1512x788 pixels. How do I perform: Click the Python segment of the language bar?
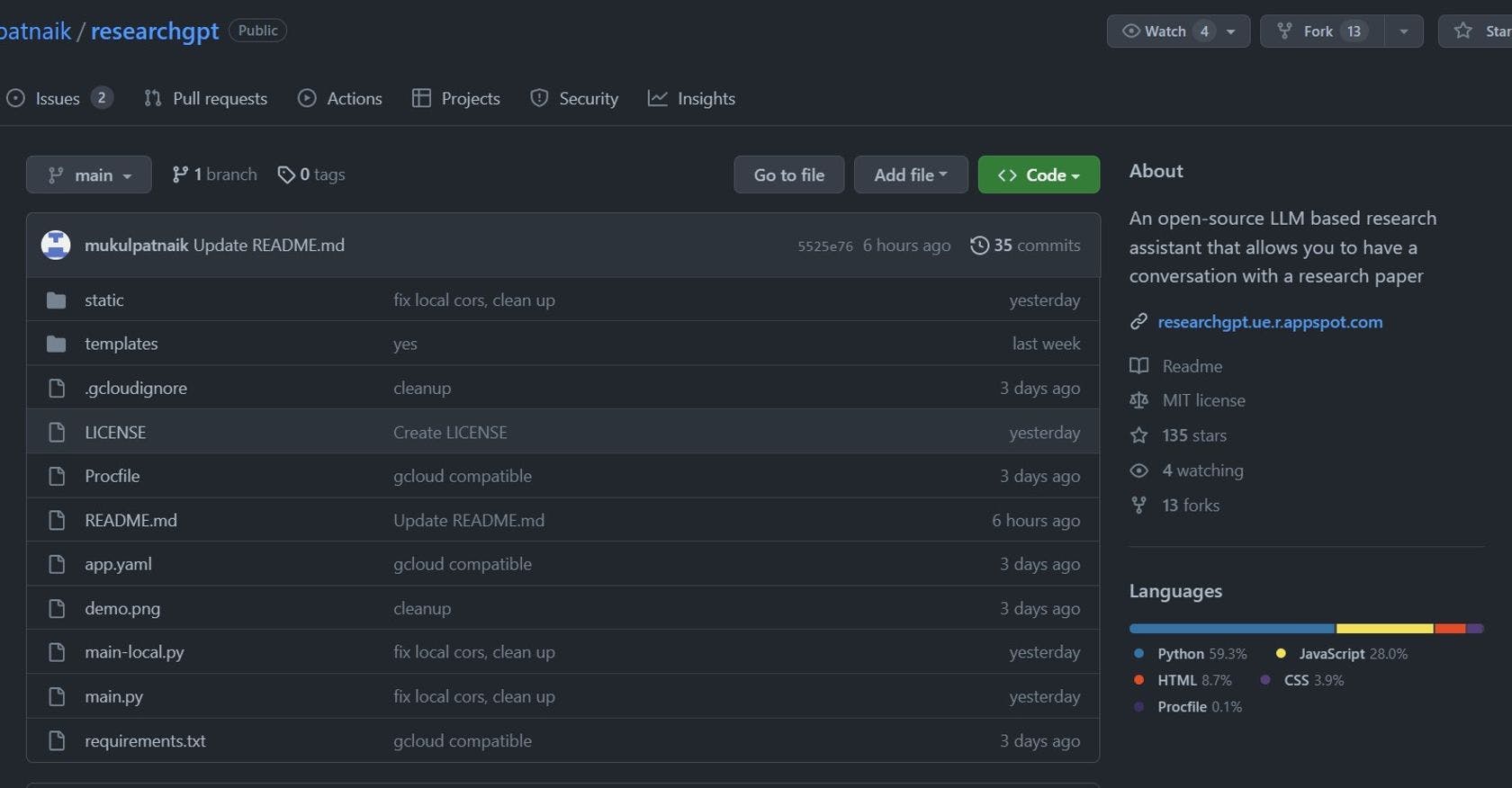click(1231, 629)
